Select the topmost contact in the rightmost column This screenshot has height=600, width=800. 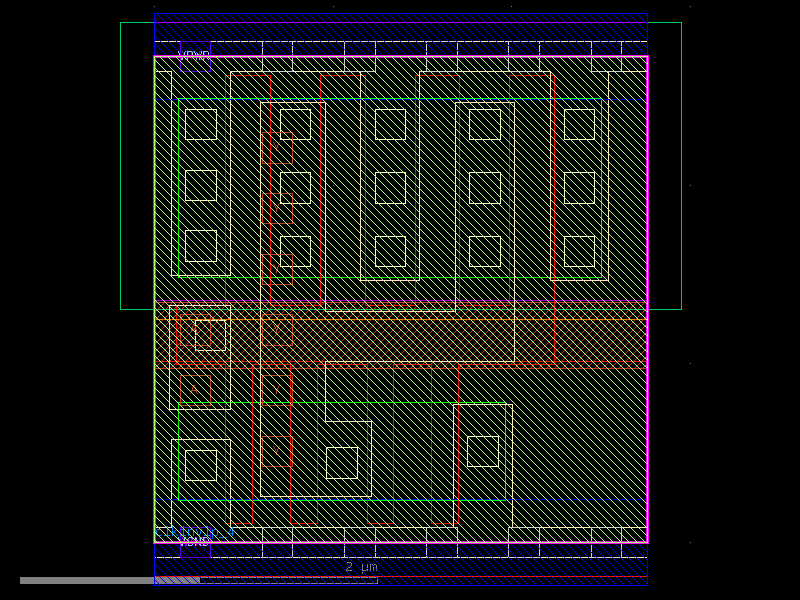[579, 124]
